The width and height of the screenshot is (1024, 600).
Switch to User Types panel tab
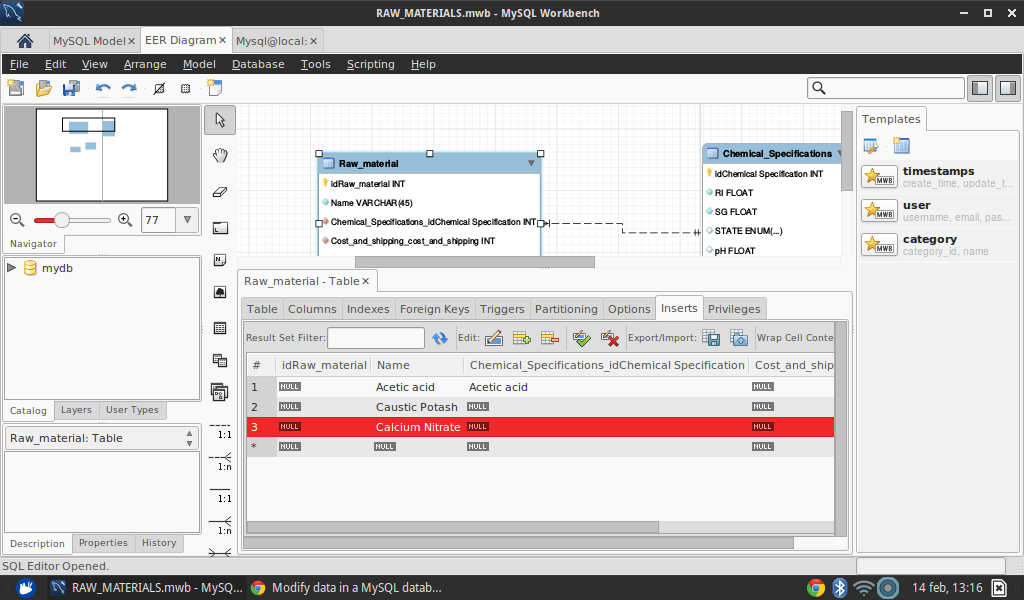[x=133, y=410]
